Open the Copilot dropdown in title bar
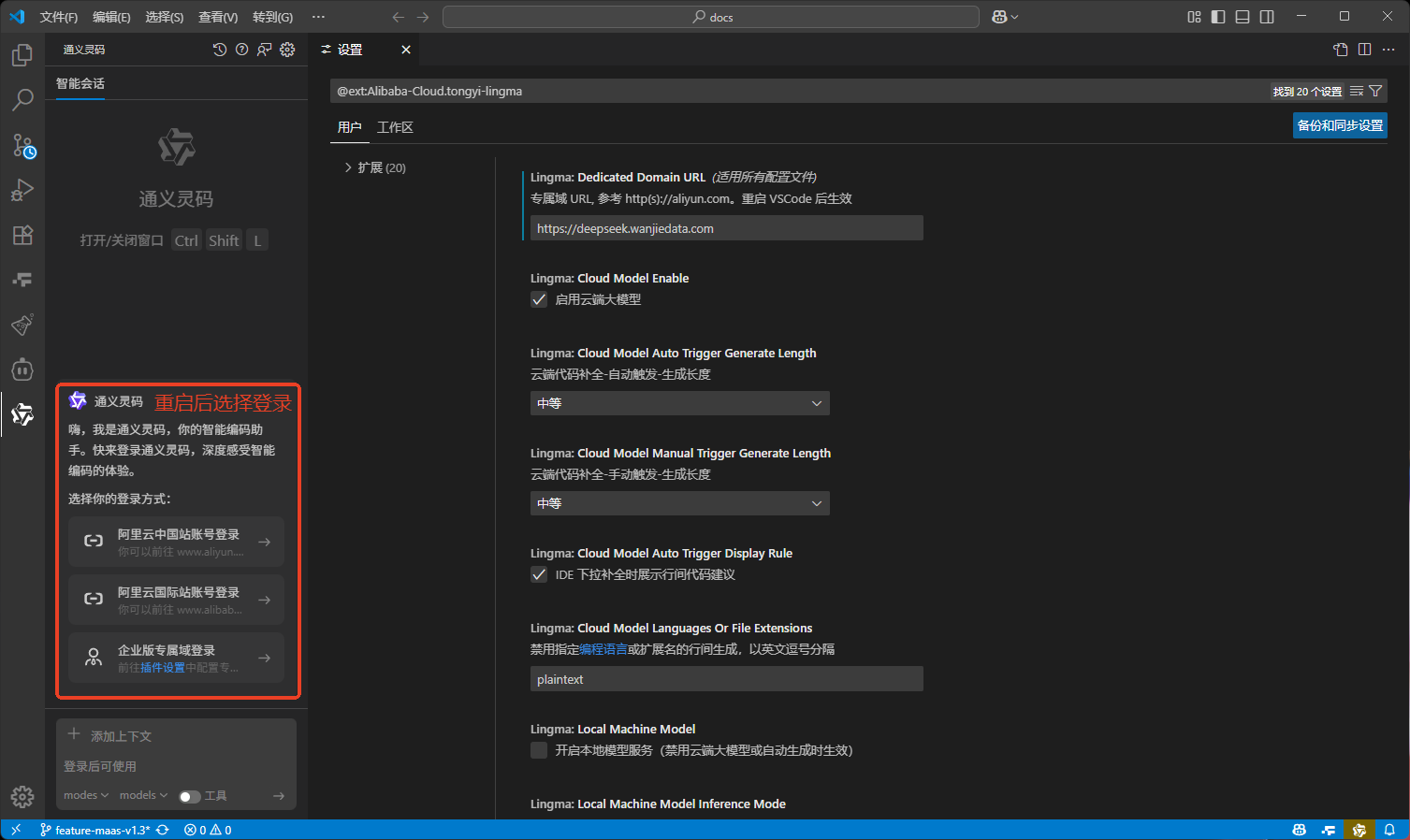This screenshot has height=840, width=1410. [1005, 17]
